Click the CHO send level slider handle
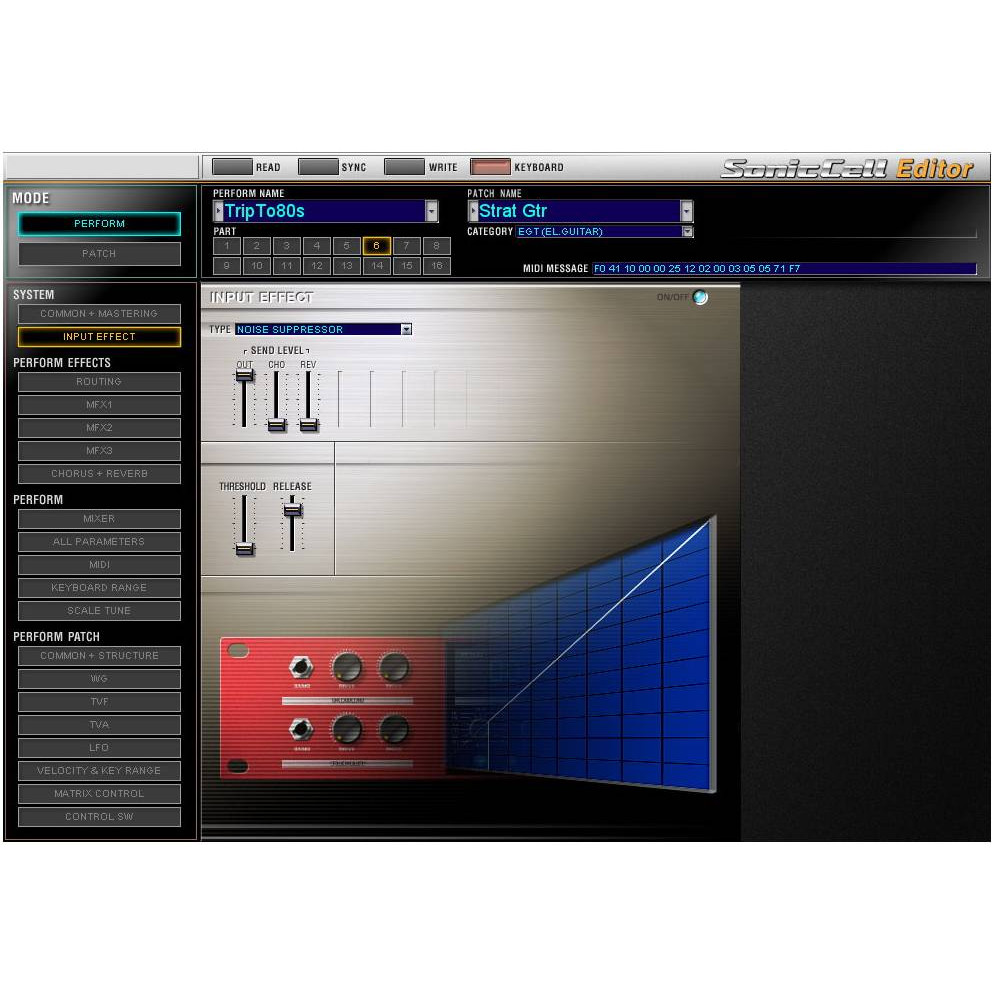 coord(276,425)
